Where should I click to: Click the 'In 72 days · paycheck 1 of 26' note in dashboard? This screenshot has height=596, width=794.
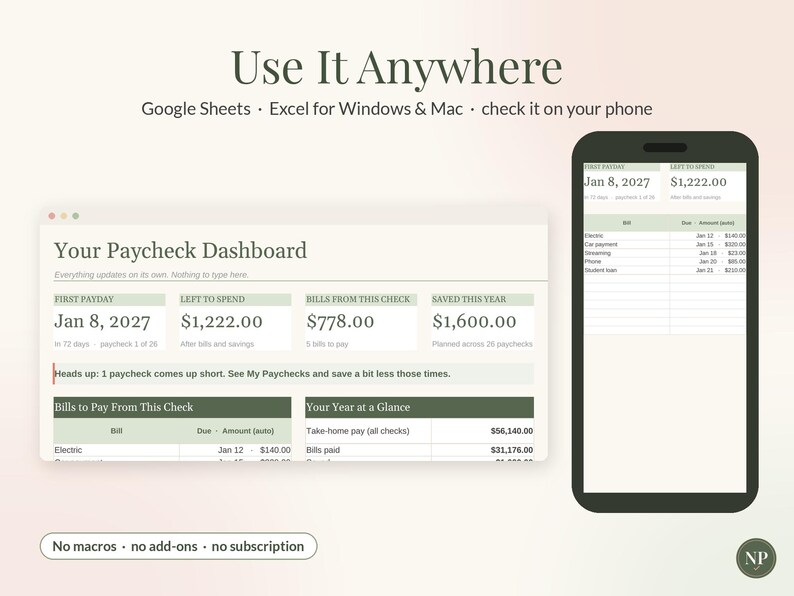106,344
